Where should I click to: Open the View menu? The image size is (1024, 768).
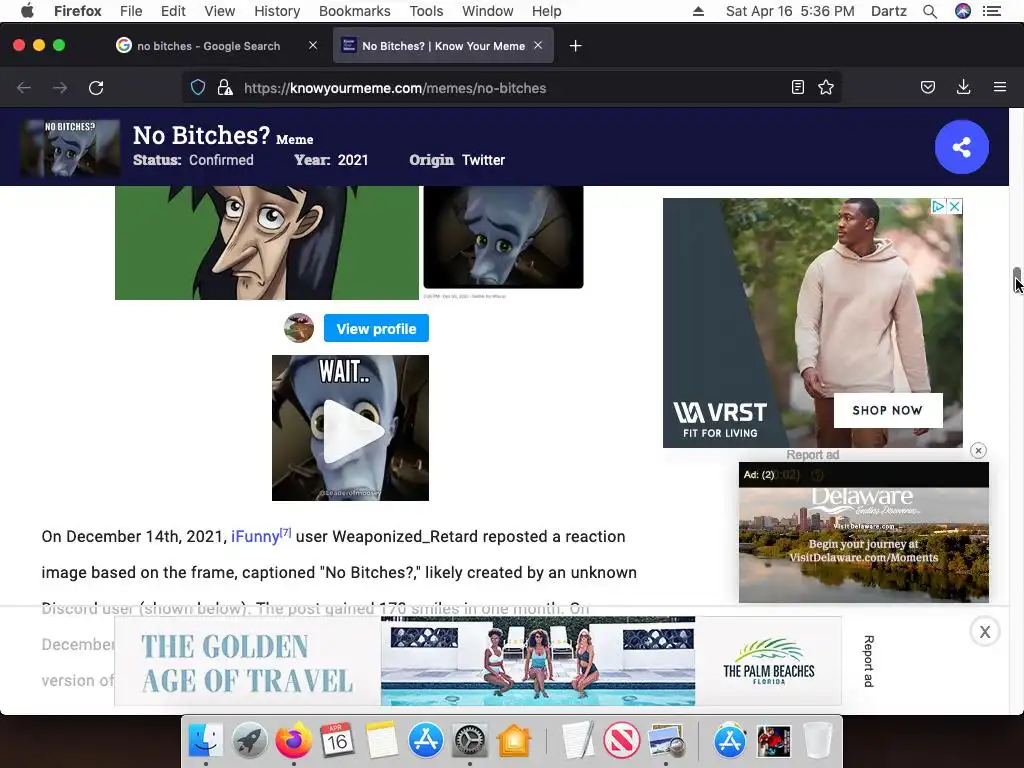coord(219,11)
